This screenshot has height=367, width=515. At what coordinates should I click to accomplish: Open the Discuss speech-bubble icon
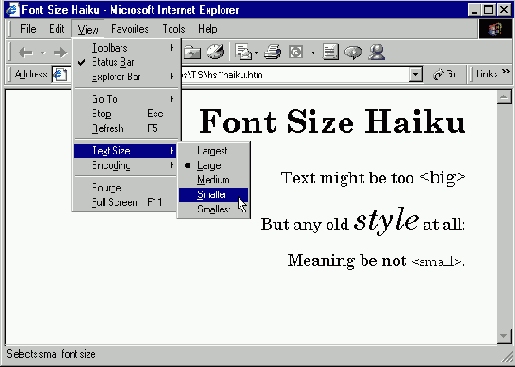(353, 52)
